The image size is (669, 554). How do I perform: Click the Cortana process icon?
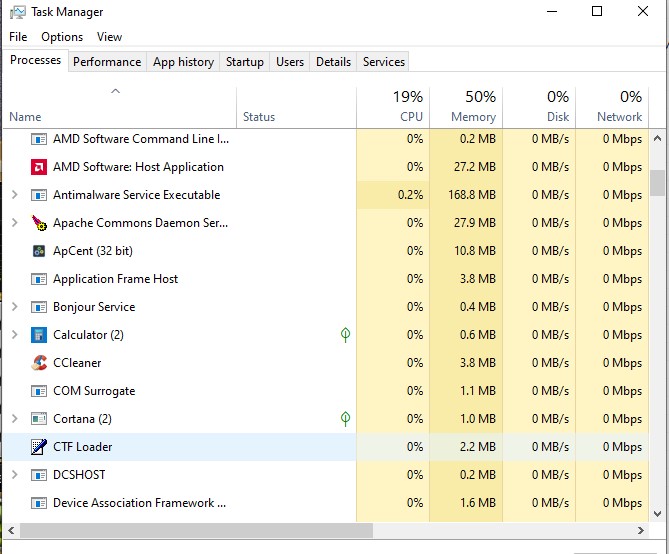[39, 419]
